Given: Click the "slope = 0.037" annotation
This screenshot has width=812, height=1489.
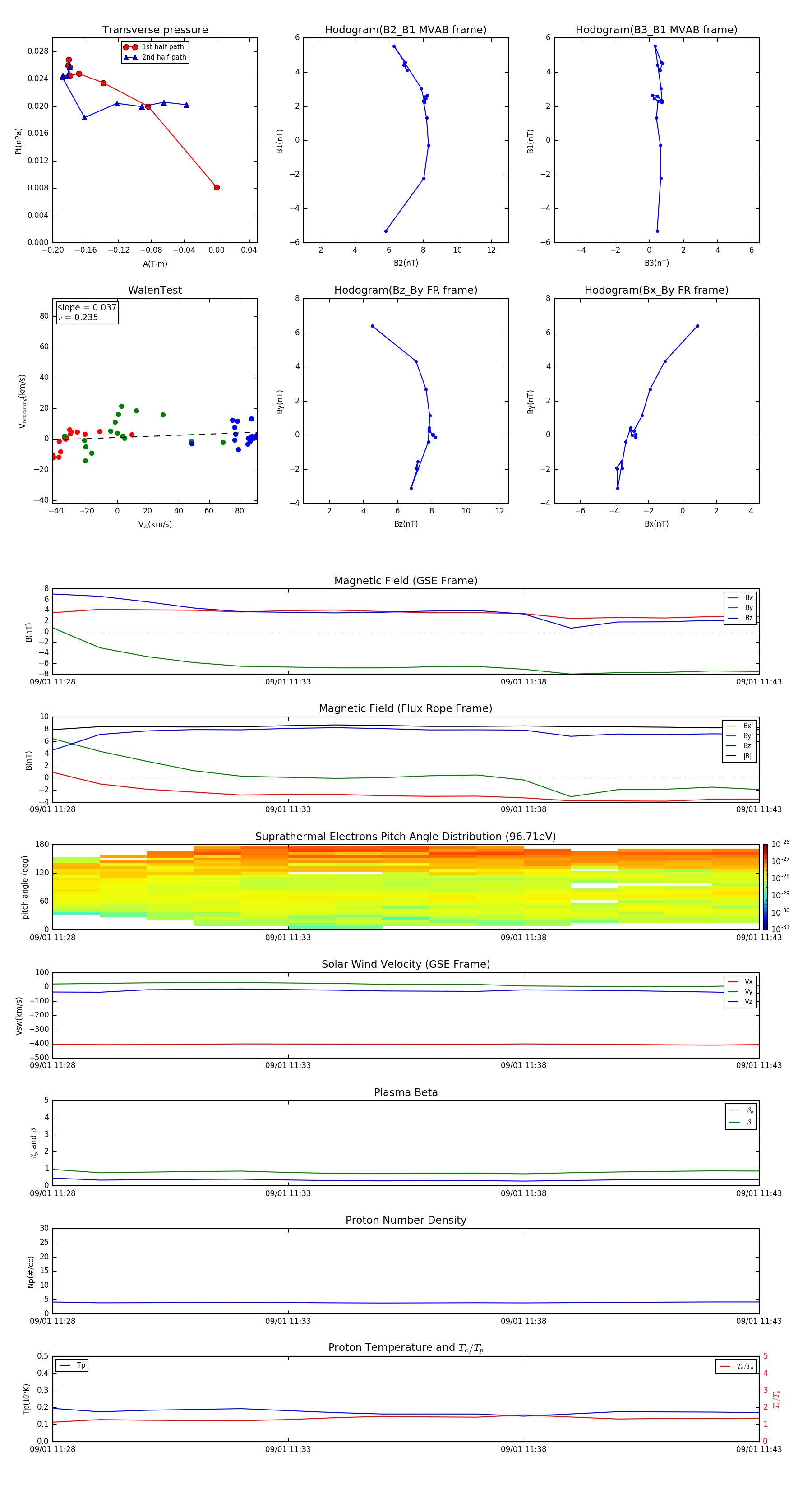Looking at the screenshot, I should click(x=87, y=308).
